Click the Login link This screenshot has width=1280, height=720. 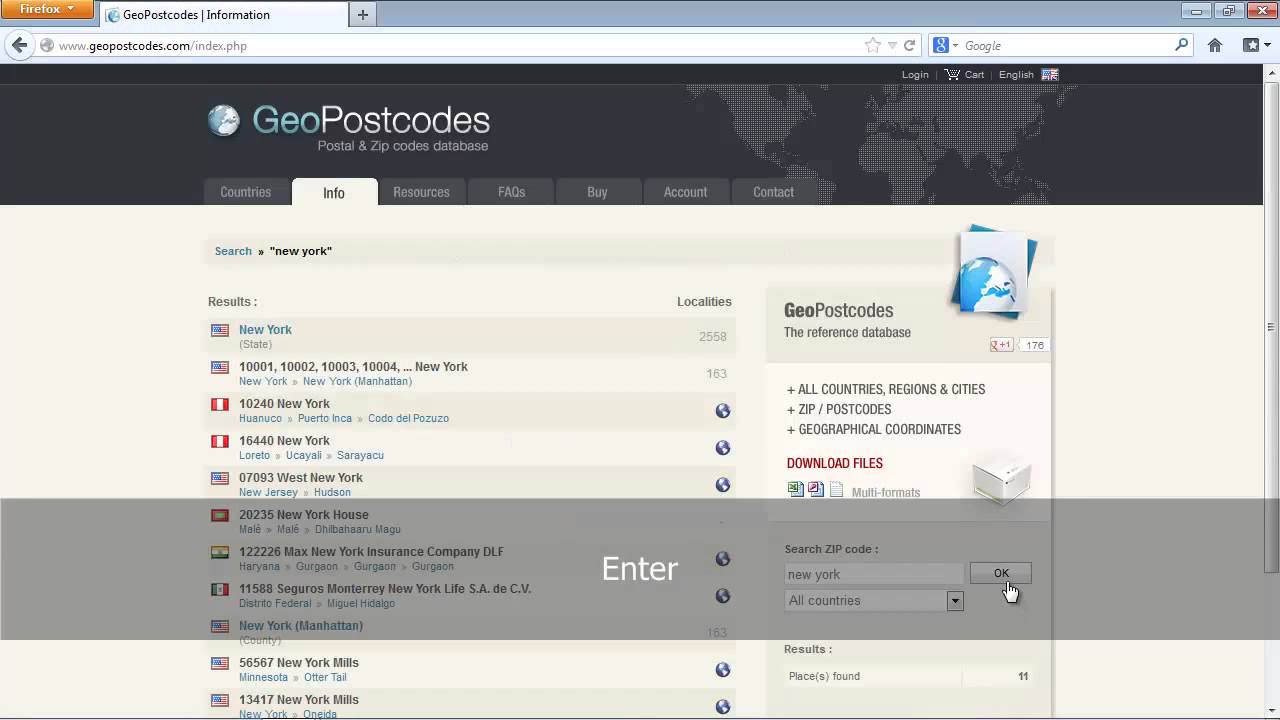(x=915, y=74)
